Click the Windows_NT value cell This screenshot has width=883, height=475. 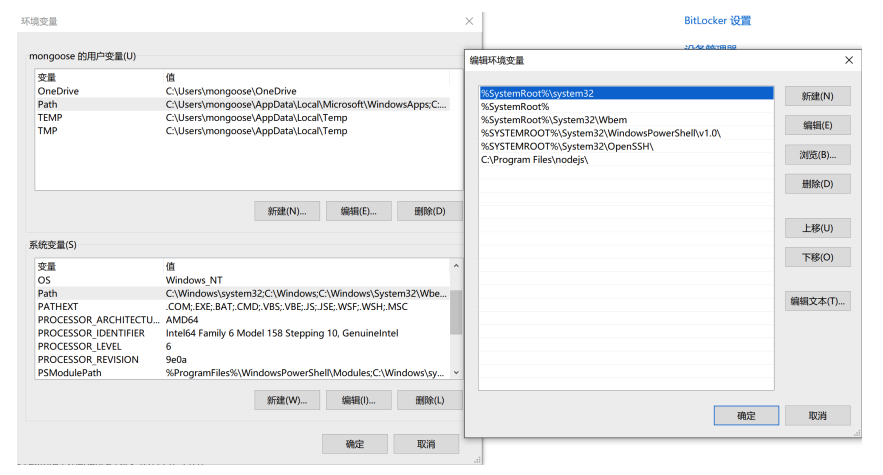coord(194,280)
